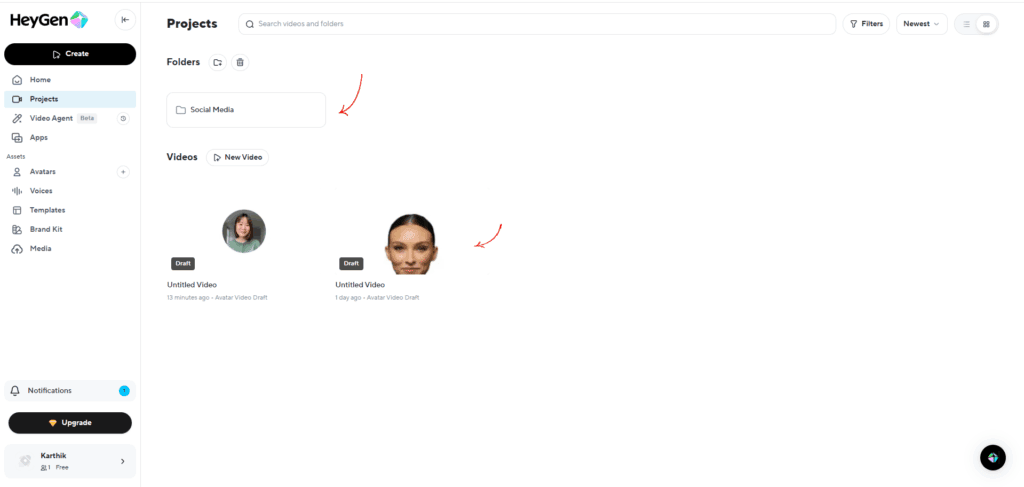Click the Free plan label under Karthik
The image size is (1024, 487).
[x=62, y=467]
